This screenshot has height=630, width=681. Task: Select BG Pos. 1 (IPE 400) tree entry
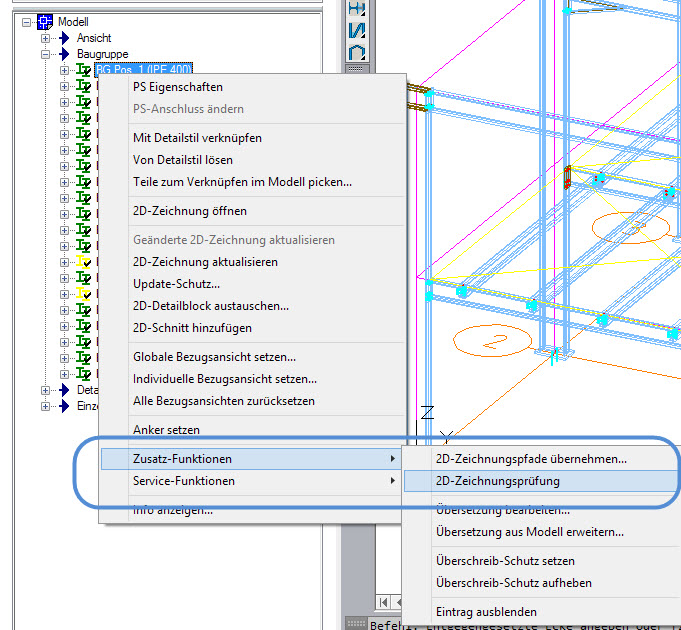(143, 69)
